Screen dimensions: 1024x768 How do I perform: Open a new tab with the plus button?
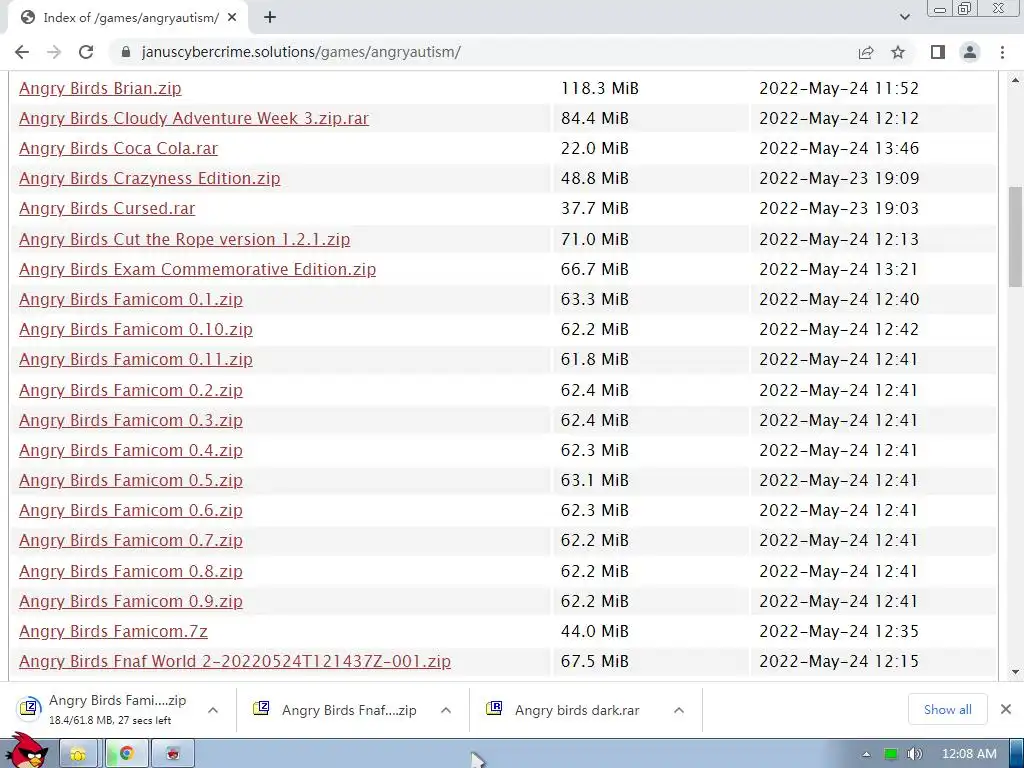click(270, 18)
